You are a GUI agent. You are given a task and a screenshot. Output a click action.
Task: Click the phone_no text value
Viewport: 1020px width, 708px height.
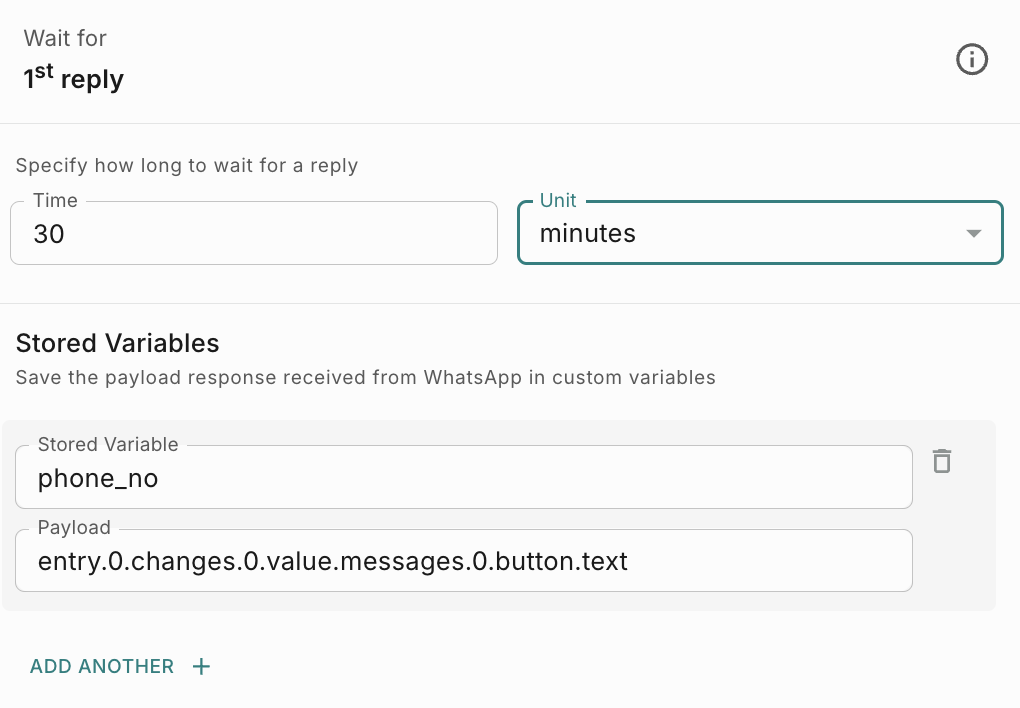[98, 479]
